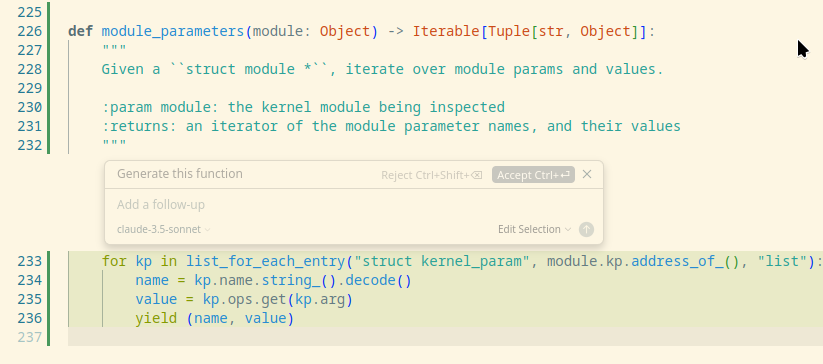Click line number 237 in the gutter
This screenshot has height=364, width=823.
(29, 337)
